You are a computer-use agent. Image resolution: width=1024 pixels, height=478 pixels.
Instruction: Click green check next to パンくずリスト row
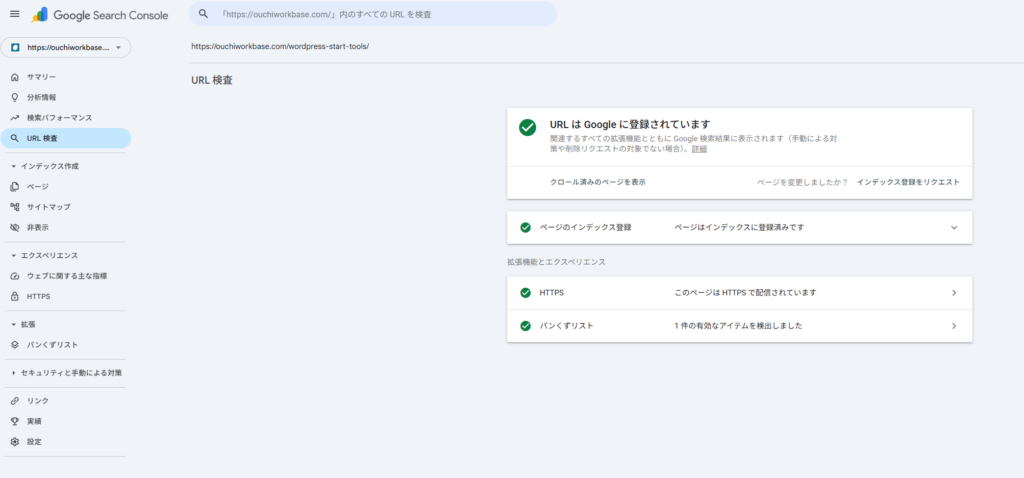point(525,325)
